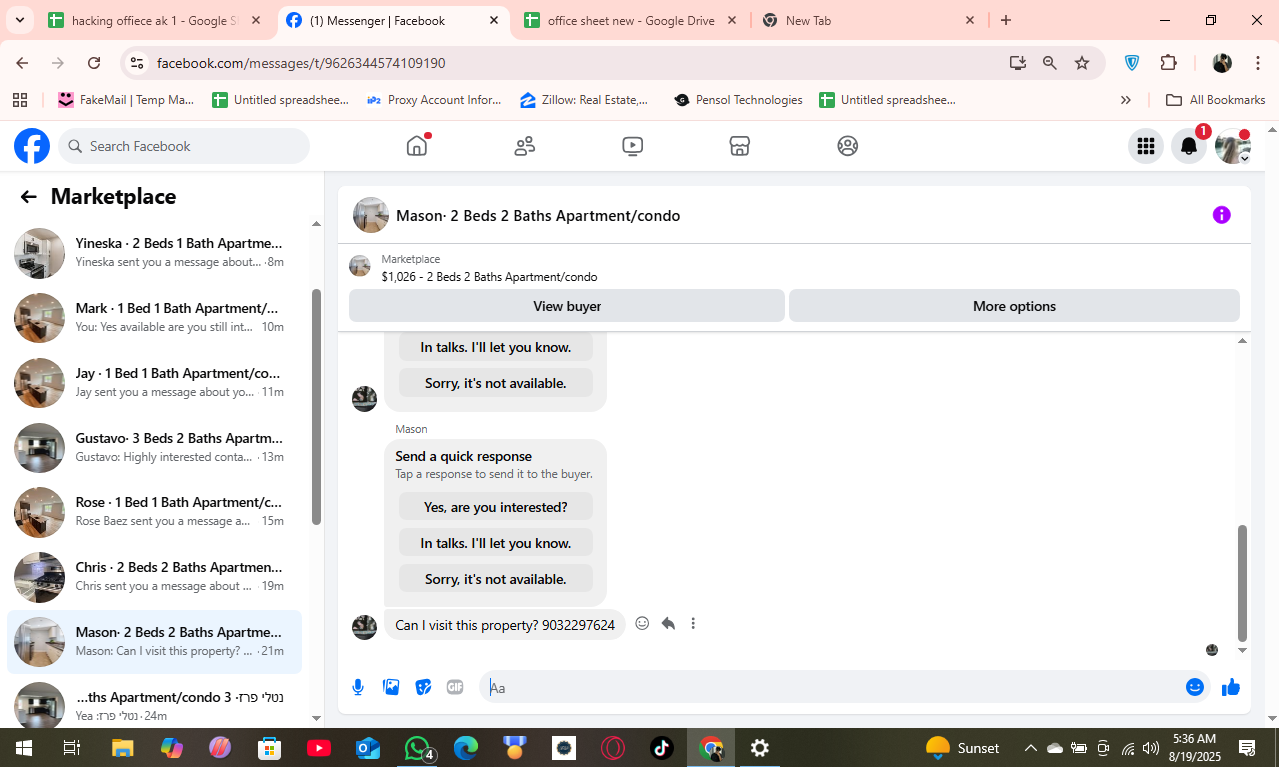Switch to the New Tab tab
Viewport: 1279px width, 767px height.
click(868, 20)
